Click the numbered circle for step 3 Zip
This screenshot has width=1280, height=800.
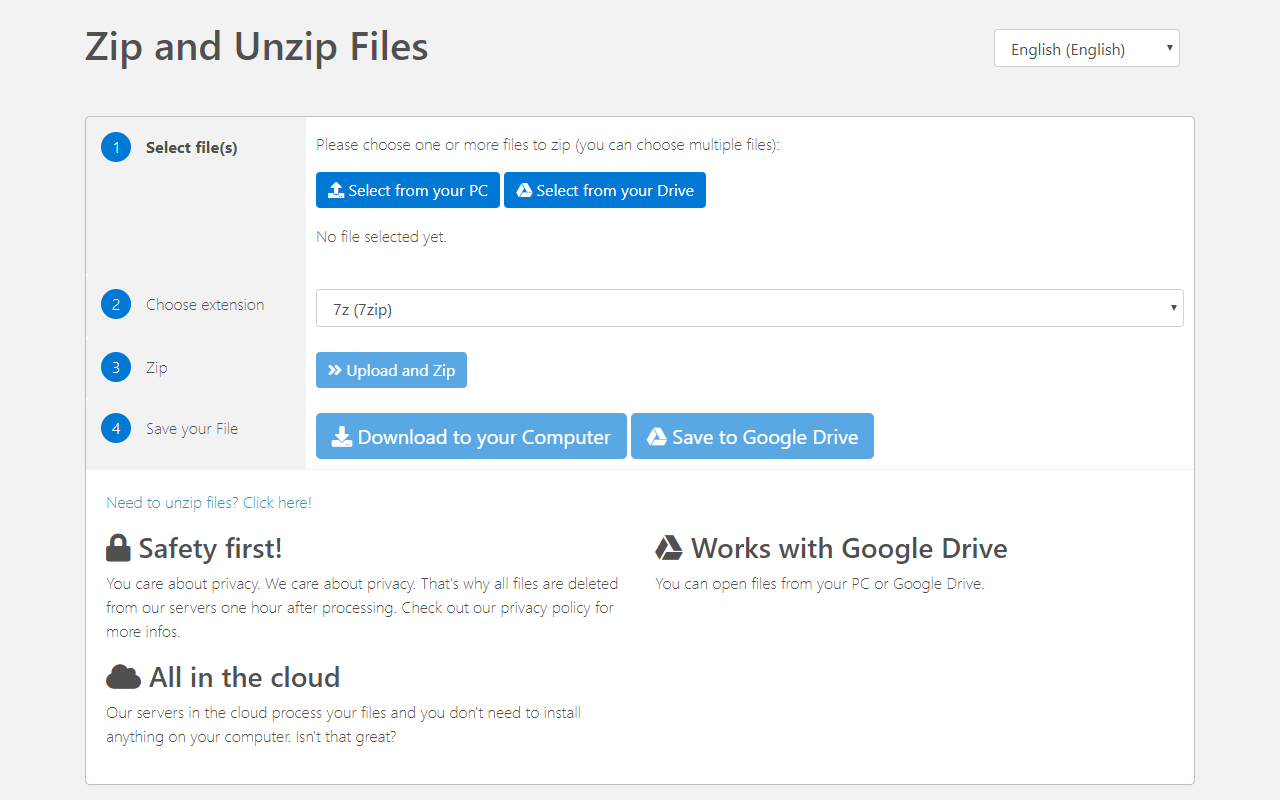[x=115, y=367]
